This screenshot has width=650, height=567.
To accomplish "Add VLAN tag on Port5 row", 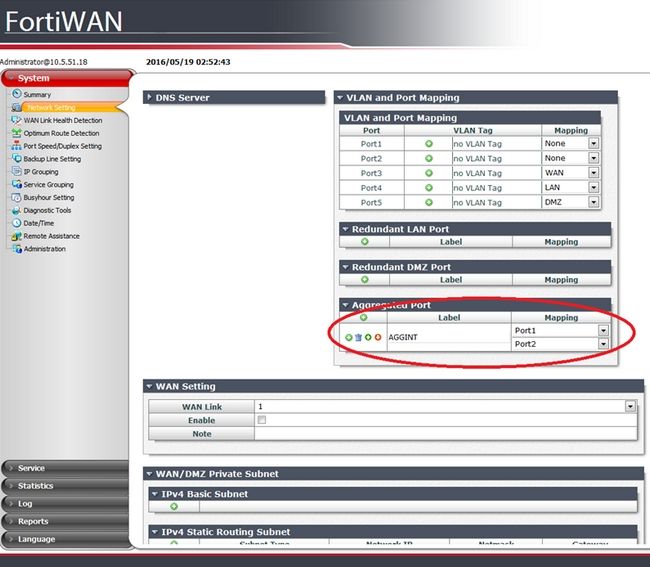I will (429, 202).
